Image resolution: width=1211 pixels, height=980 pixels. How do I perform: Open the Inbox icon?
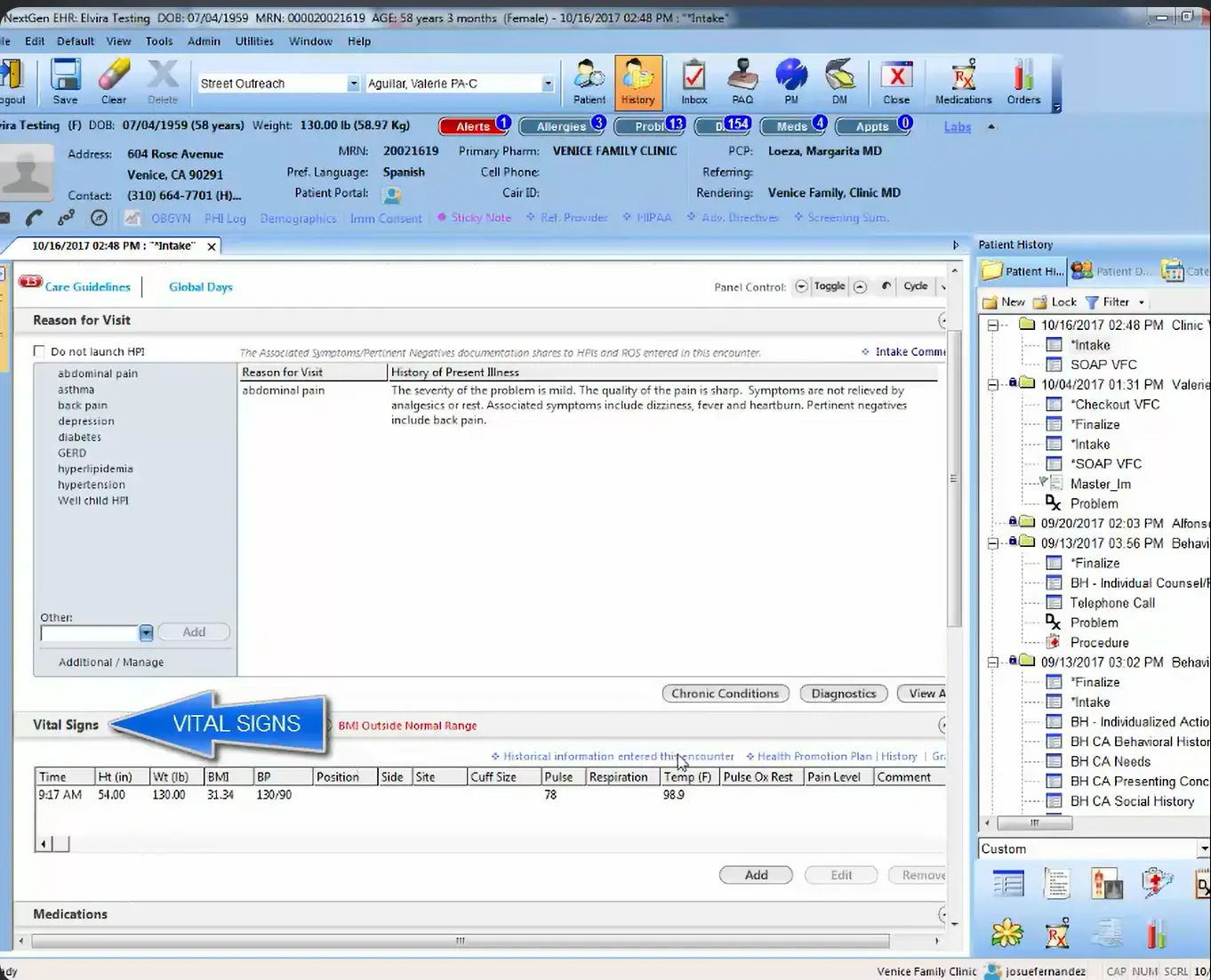(694, 80)
